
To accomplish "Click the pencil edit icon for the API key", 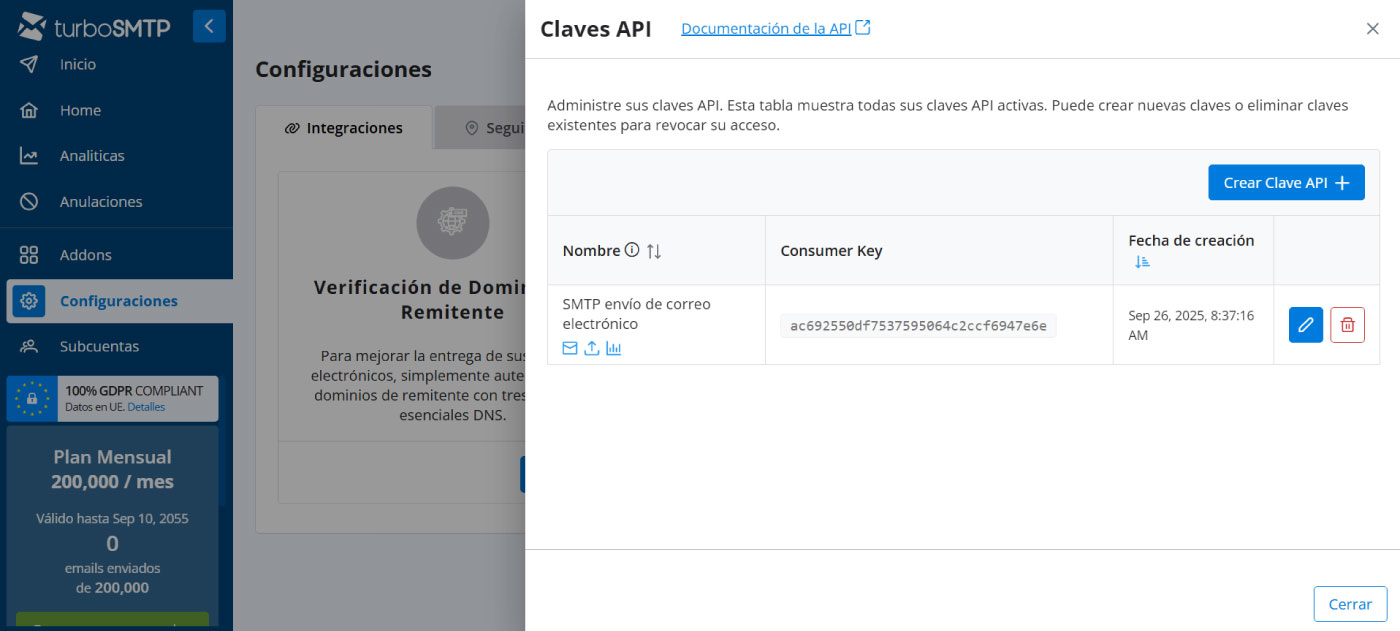I will click(1305, 325).
